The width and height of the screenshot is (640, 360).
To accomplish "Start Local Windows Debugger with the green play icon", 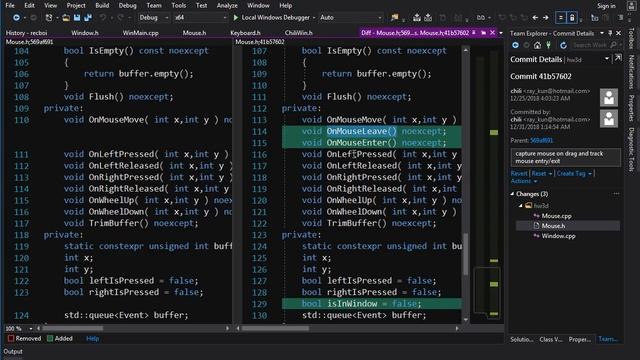I will click(236, 18).
